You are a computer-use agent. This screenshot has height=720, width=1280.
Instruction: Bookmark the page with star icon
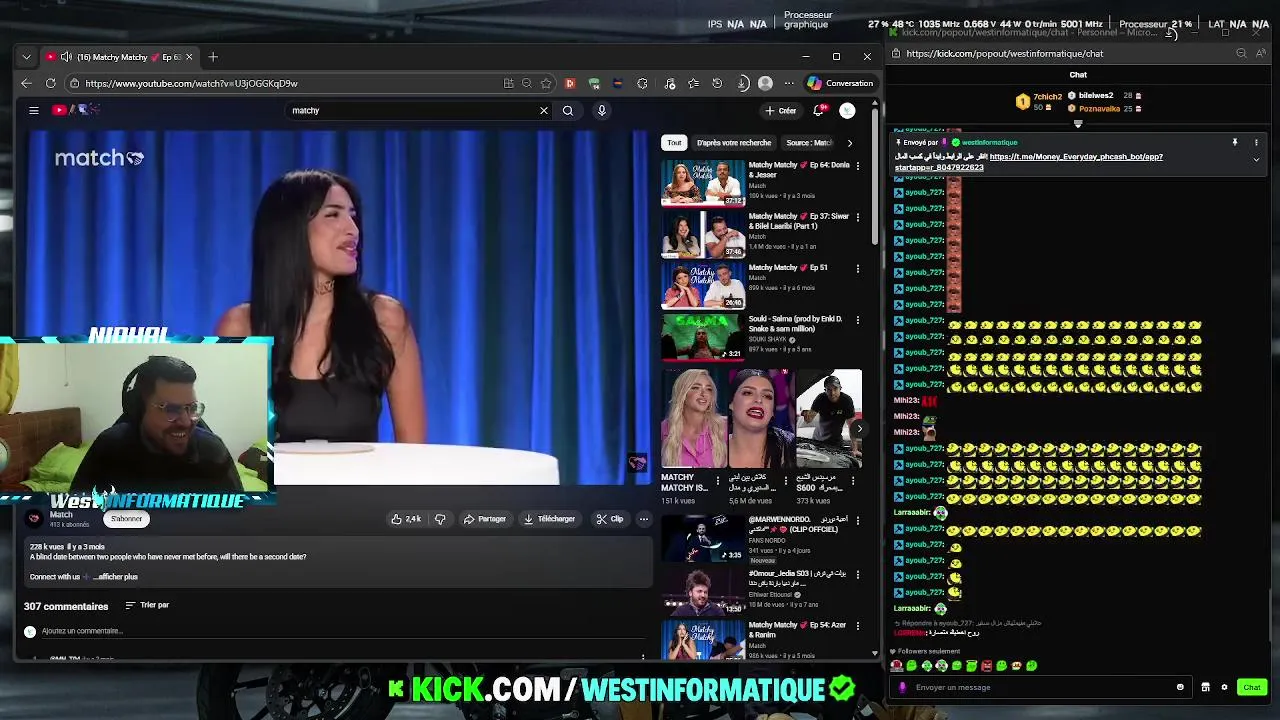coord(546,83)
